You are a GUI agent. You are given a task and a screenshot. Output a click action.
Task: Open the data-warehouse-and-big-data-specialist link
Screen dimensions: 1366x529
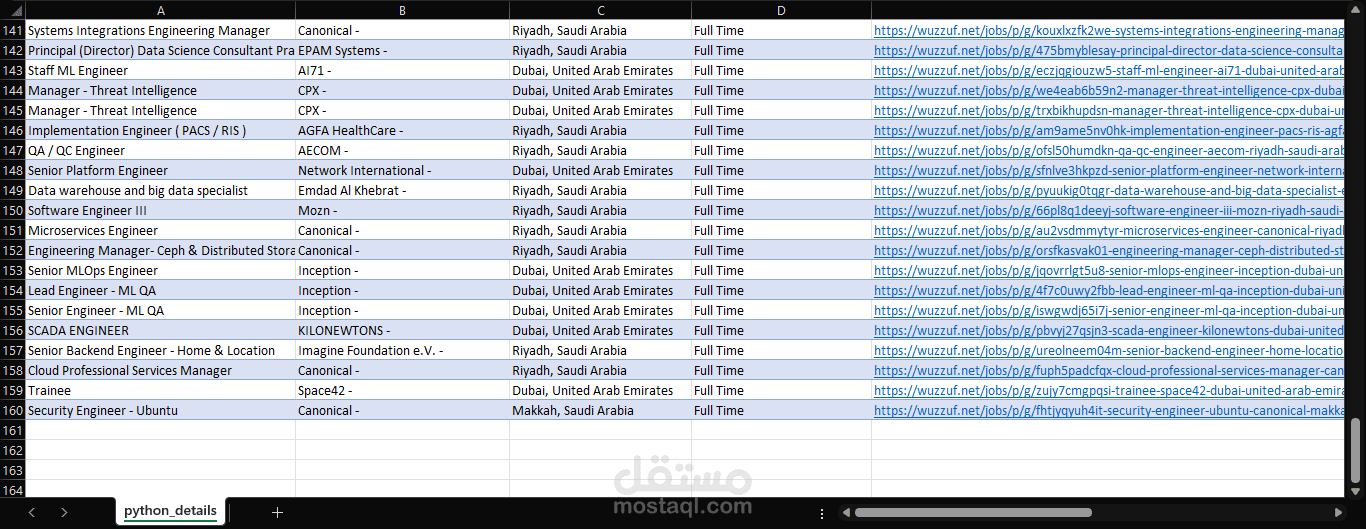point(1109,190)
